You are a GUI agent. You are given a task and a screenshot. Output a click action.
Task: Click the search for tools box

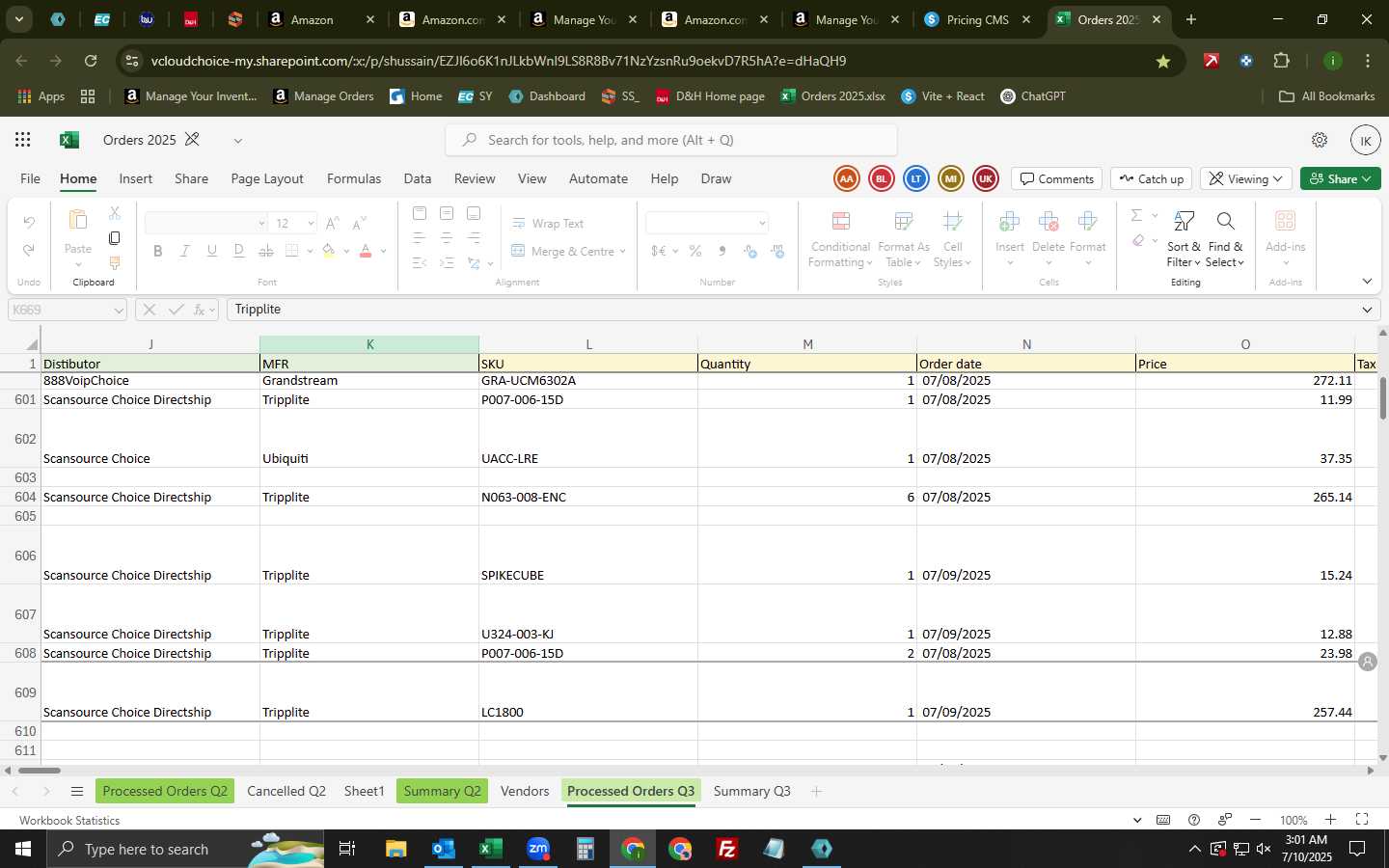pyautogui.click(x=671, y=140)
